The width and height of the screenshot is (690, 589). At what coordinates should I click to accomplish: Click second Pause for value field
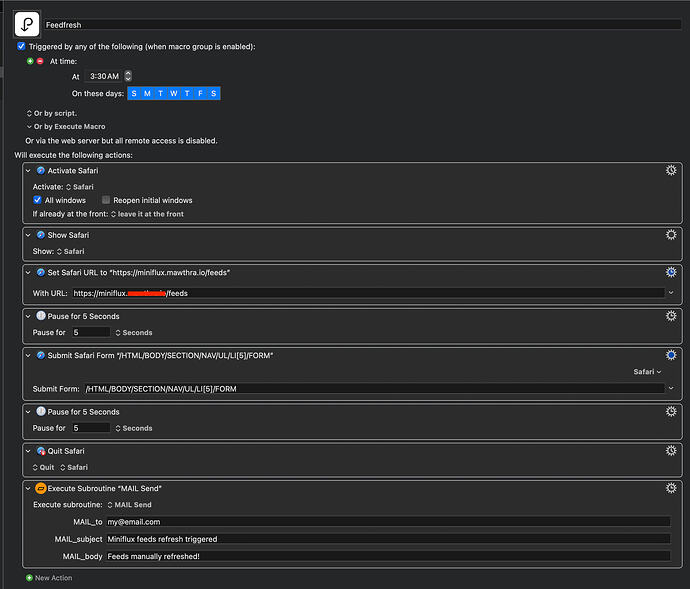pos(91,427)
